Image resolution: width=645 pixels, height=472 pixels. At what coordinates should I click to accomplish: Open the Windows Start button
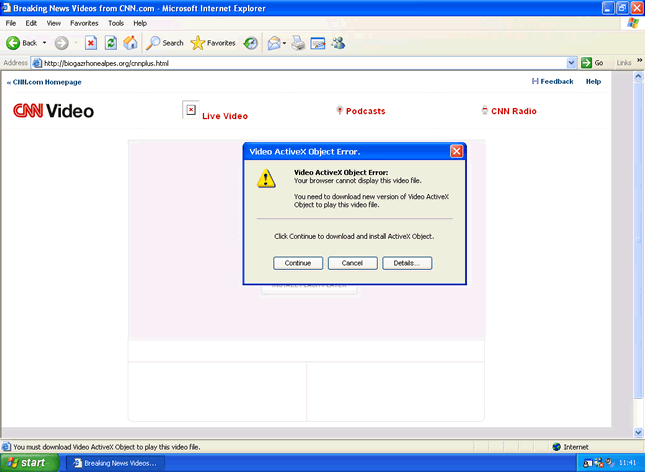pos(29,463)
